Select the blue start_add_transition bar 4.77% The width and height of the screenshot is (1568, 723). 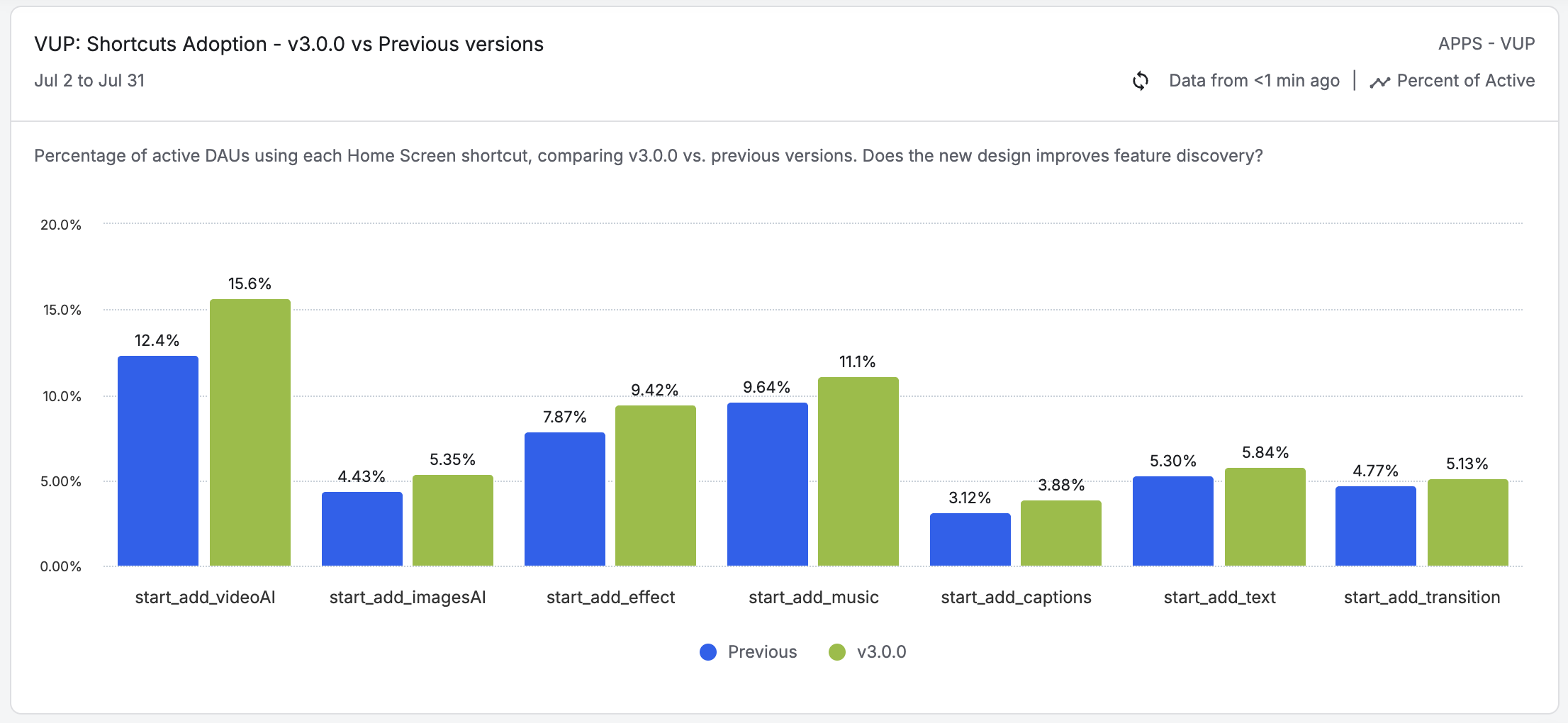point(1376,526)
